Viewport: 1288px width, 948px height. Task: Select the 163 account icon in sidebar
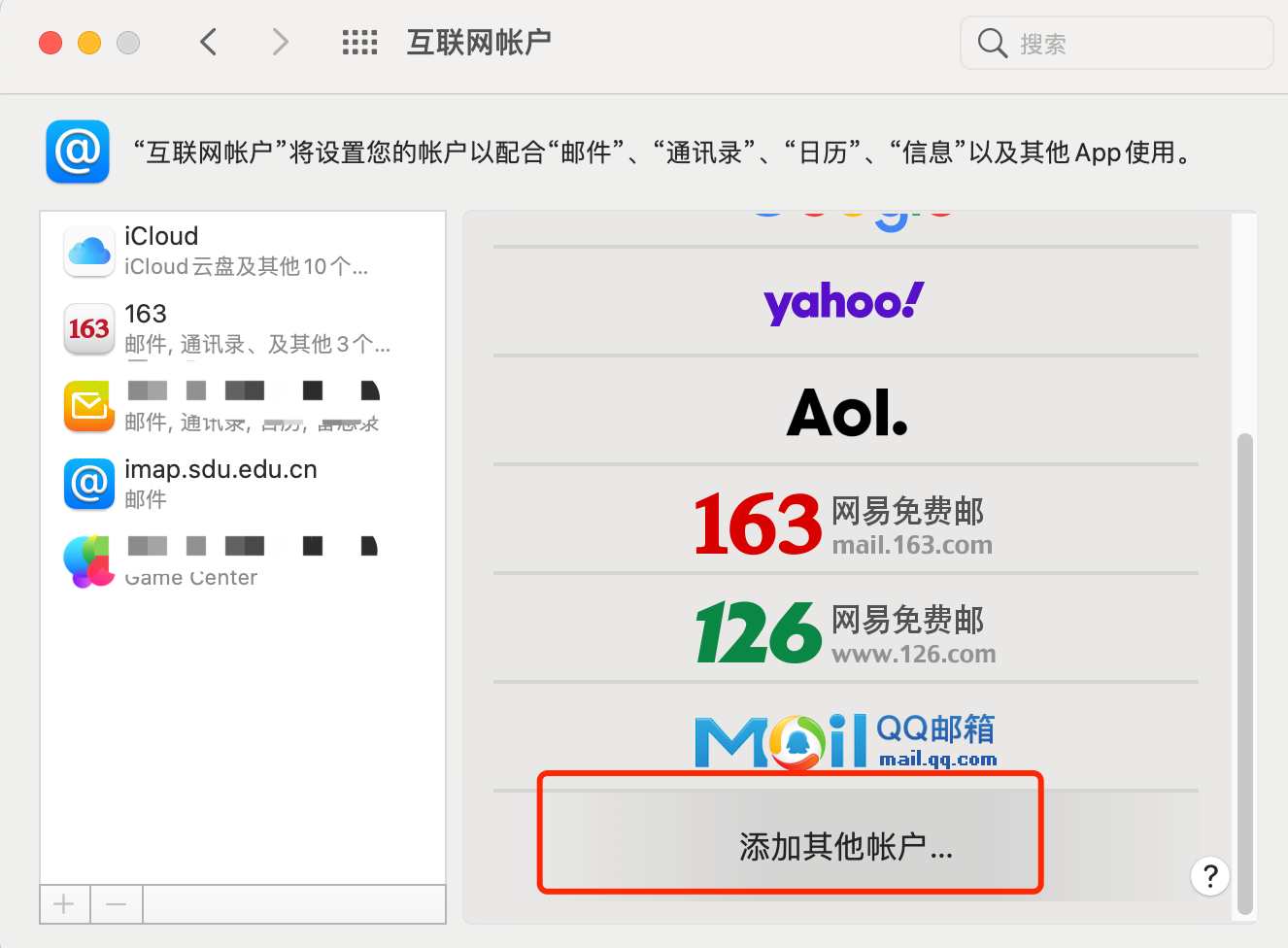(x=89, y=328)
